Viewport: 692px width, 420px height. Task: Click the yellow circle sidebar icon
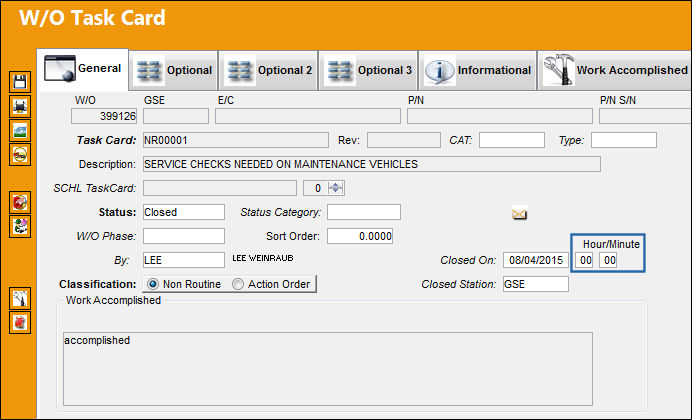[x=20, y=154]
